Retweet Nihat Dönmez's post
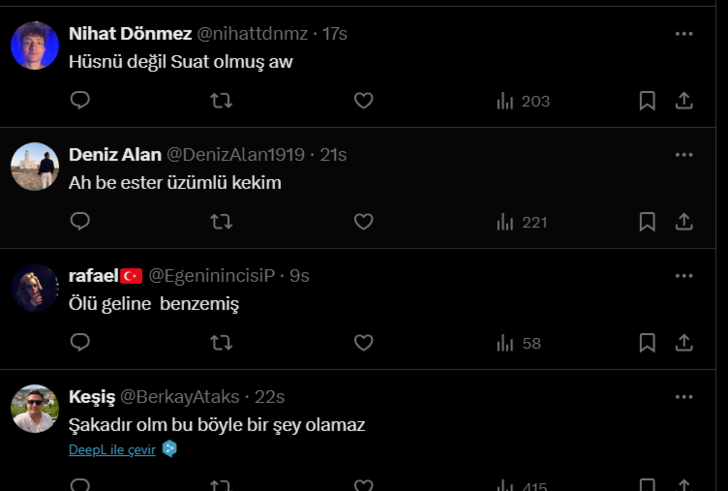The image size is (728, 491). point(221,100)
